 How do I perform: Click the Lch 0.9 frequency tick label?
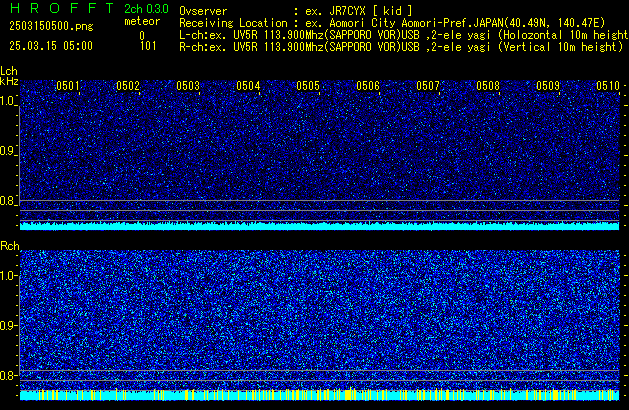coord(8,151)
